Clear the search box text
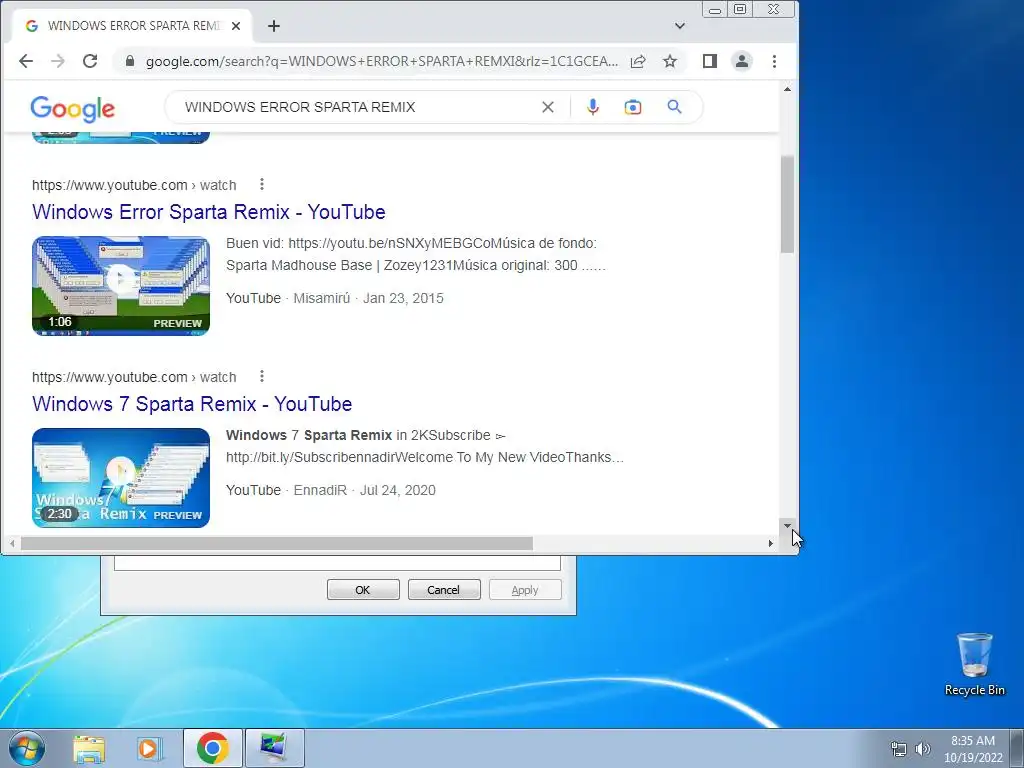The height and width of the screenshot is (768, 1024). [548, 107]
